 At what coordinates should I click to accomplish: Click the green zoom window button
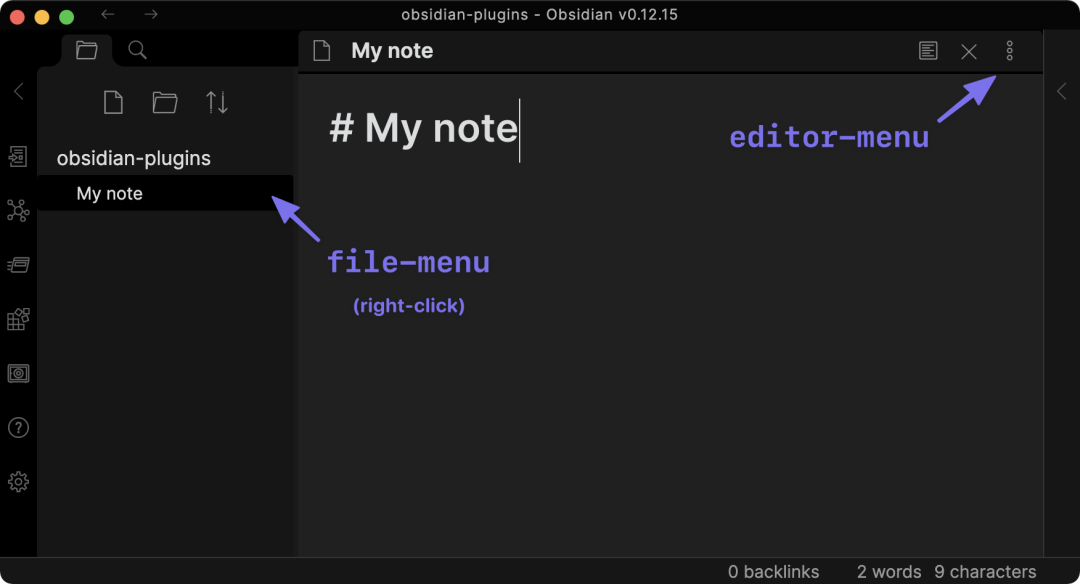pos(66,17)
